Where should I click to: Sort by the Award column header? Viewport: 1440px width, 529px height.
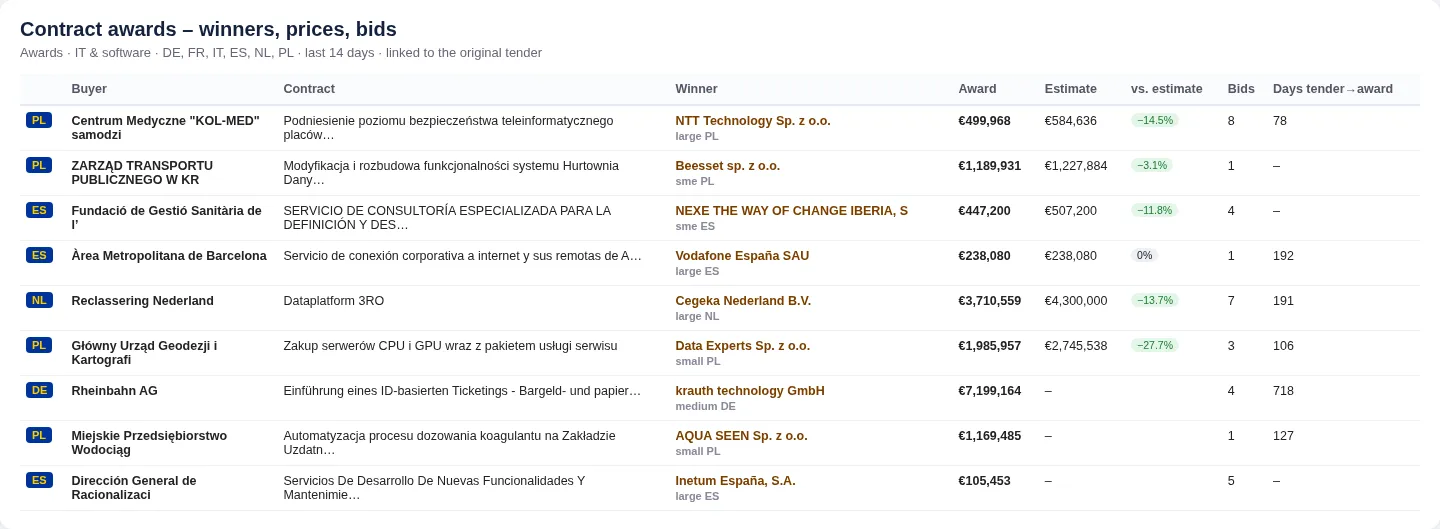977,89
